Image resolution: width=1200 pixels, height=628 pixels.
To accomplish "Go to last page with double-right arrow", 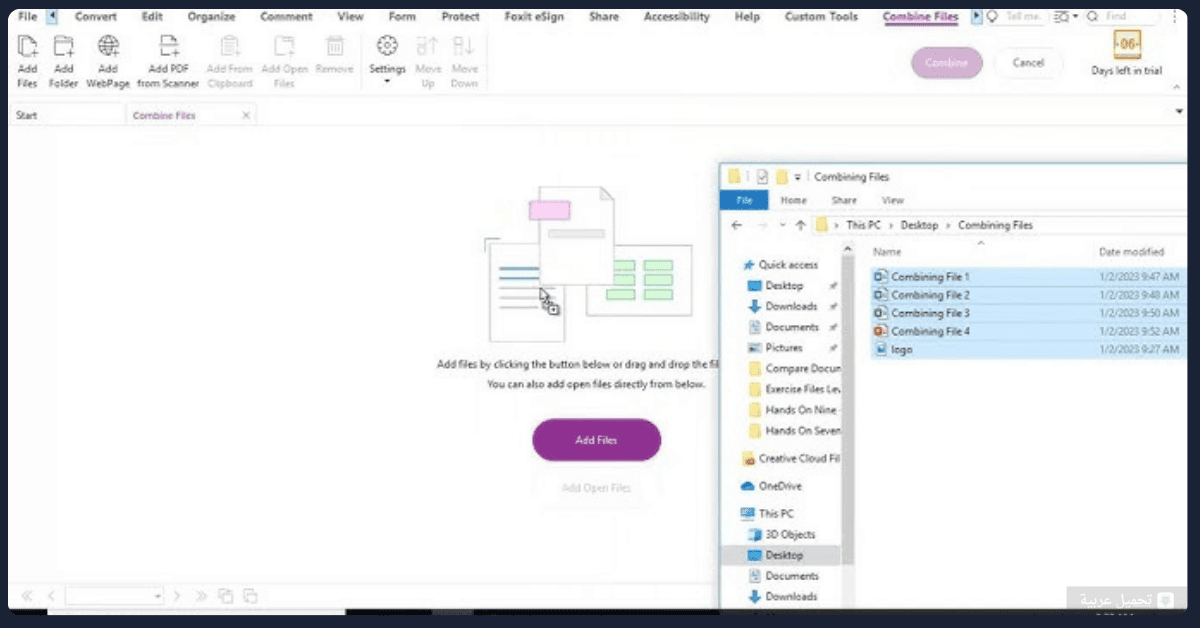I will pos(201,596).
